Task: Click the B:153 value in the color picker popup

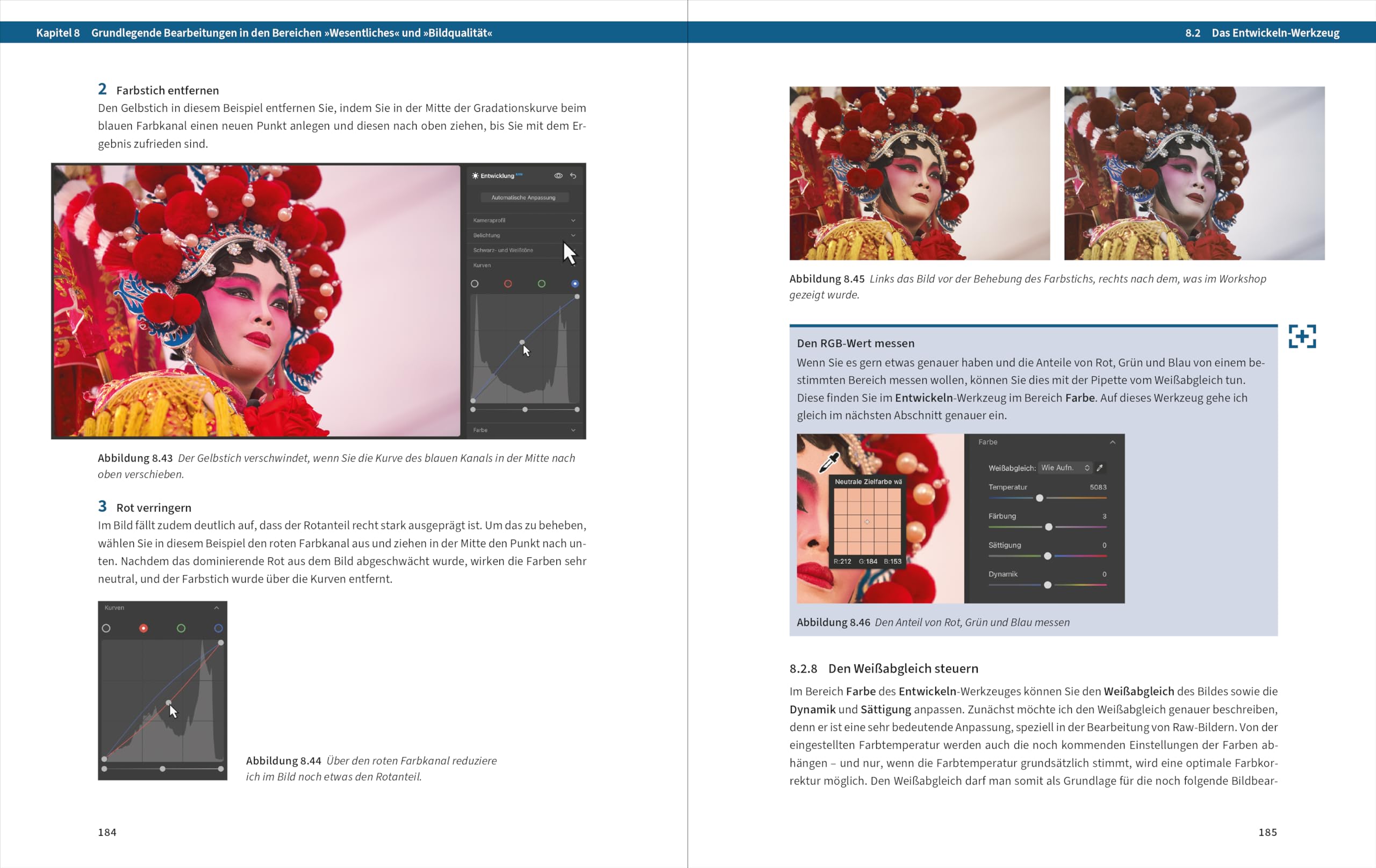Action: (x=893, y=561)
